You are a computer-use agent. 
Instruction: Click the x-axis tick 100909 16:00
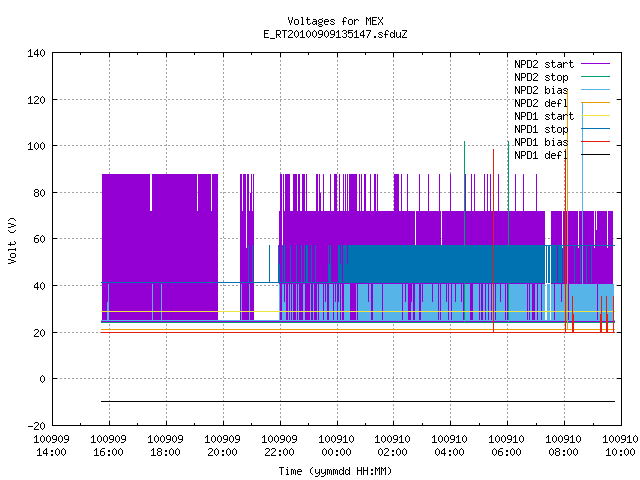tap(109, 446)
